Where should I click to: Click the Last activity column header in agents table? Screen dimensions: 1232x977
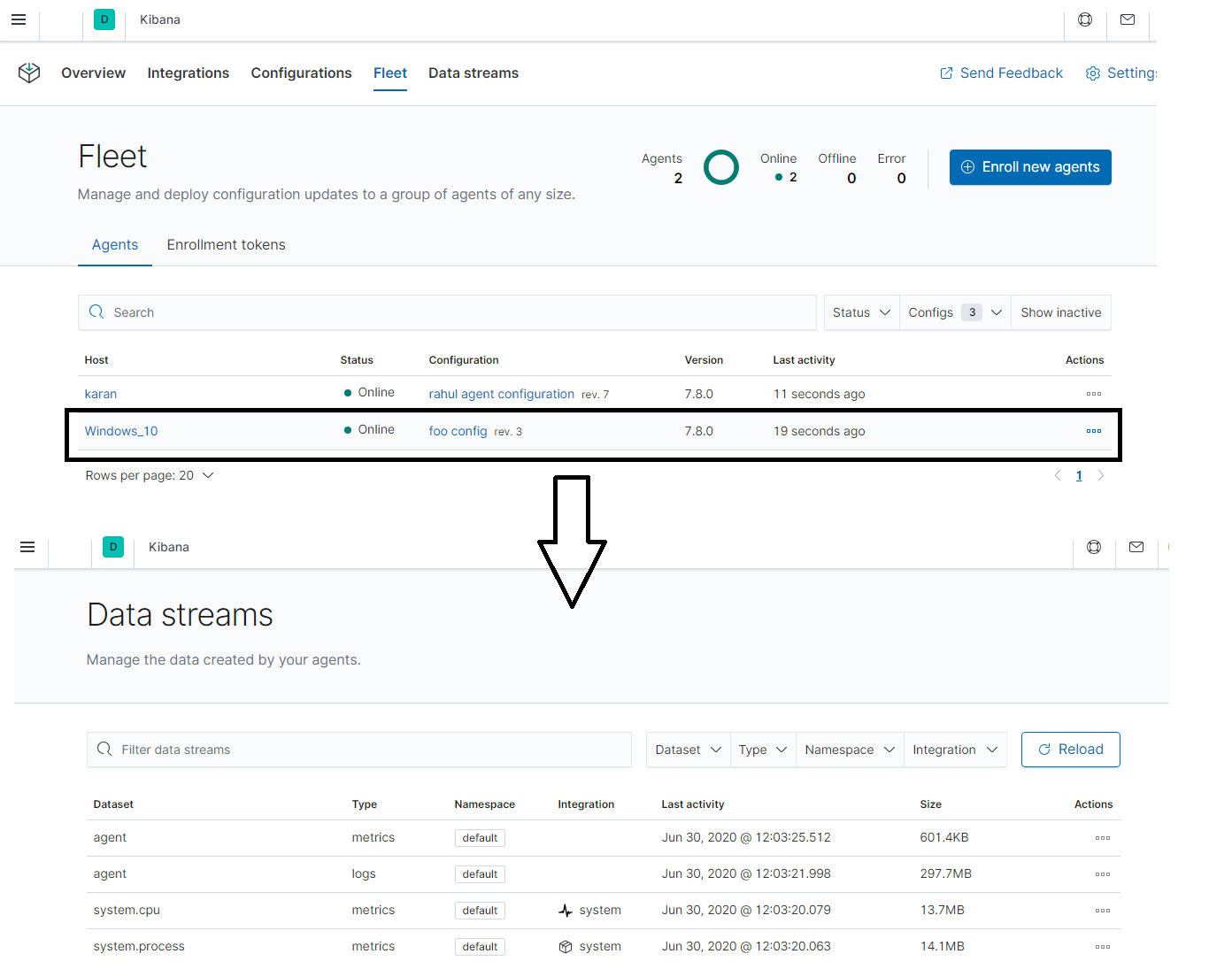click(804, 360)
